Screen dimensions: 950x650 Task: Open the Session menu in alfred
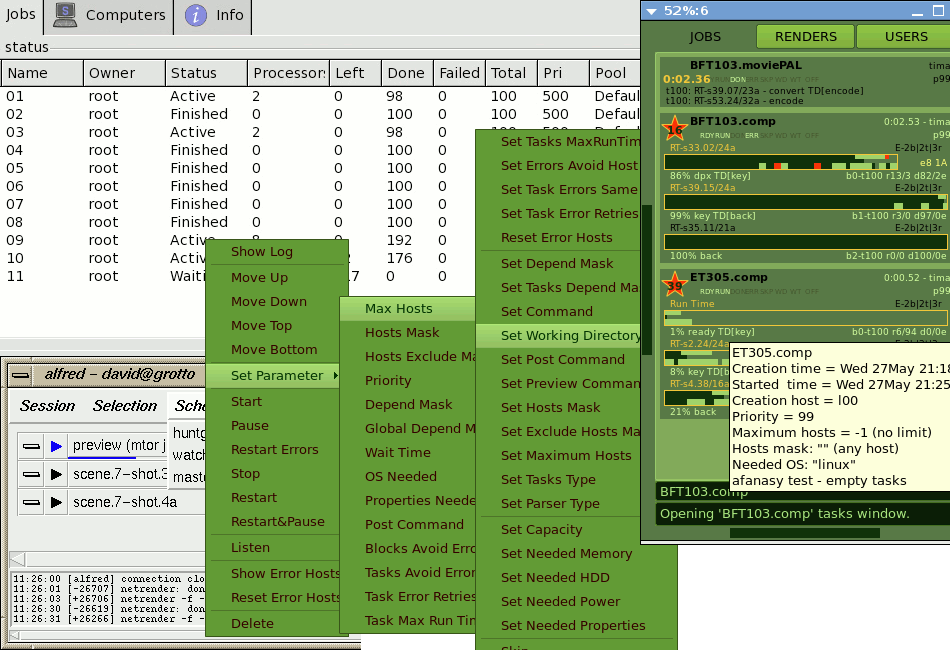[47, 406]
